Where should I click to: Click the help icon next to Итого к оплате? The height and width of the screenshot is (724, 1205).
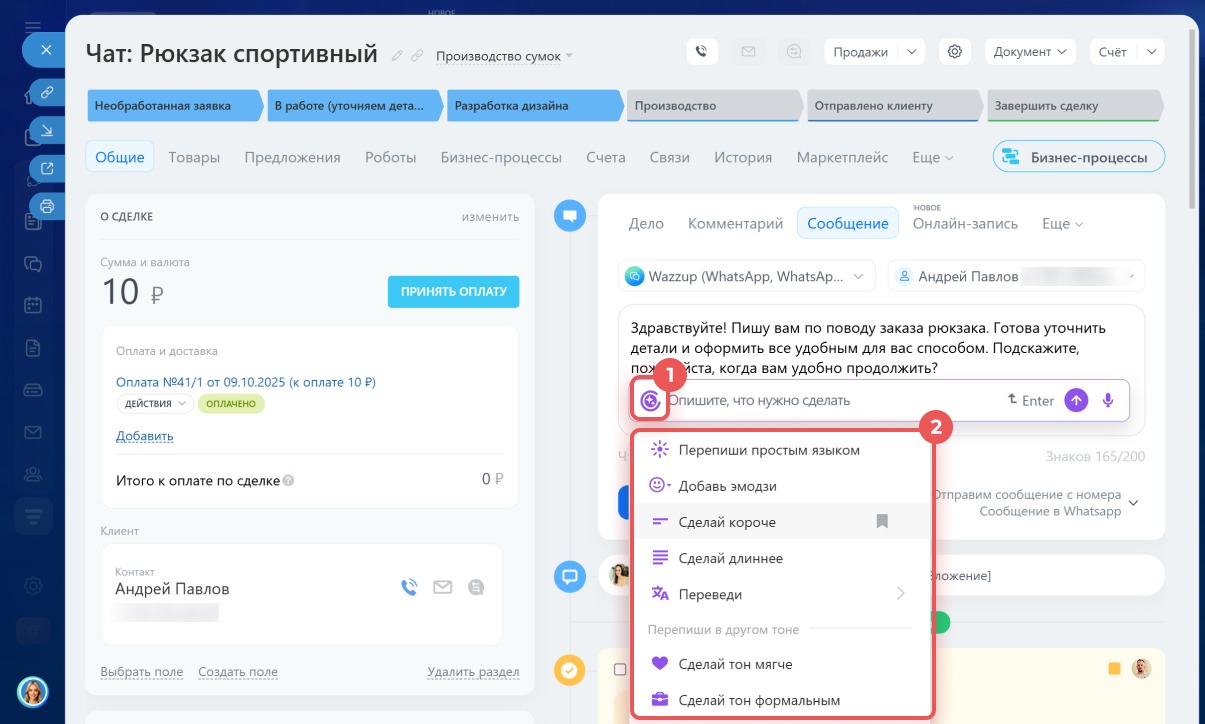pyautogui.click(x=289, y=480)
